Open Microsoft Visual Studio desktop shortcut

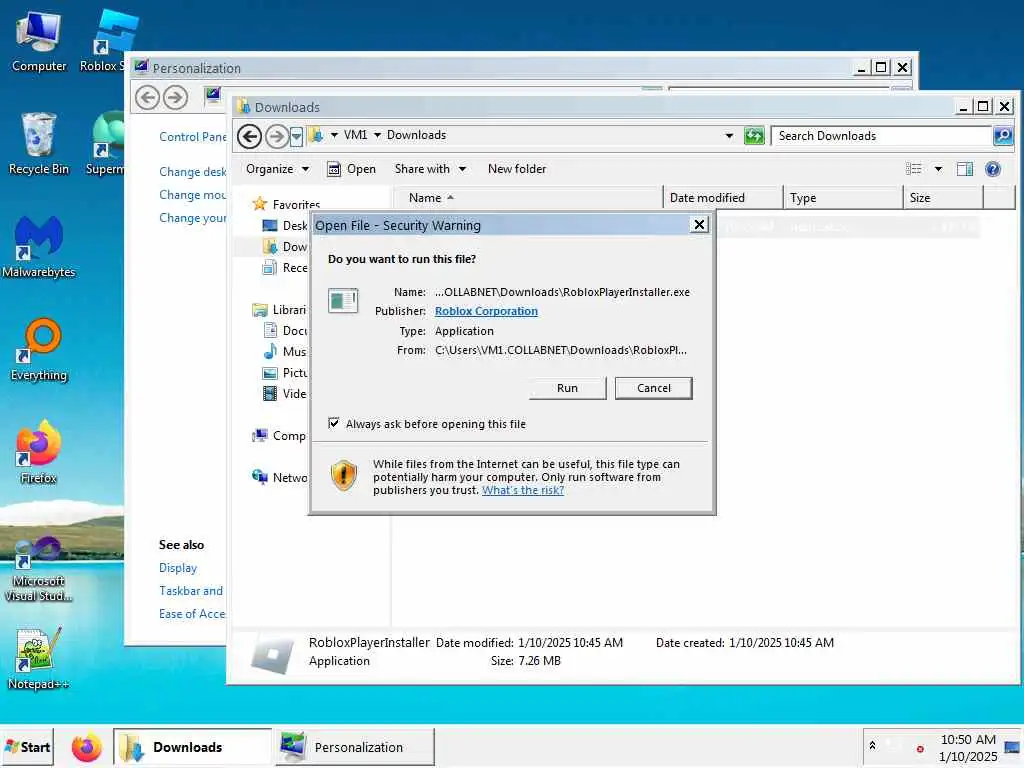[39, 569]
